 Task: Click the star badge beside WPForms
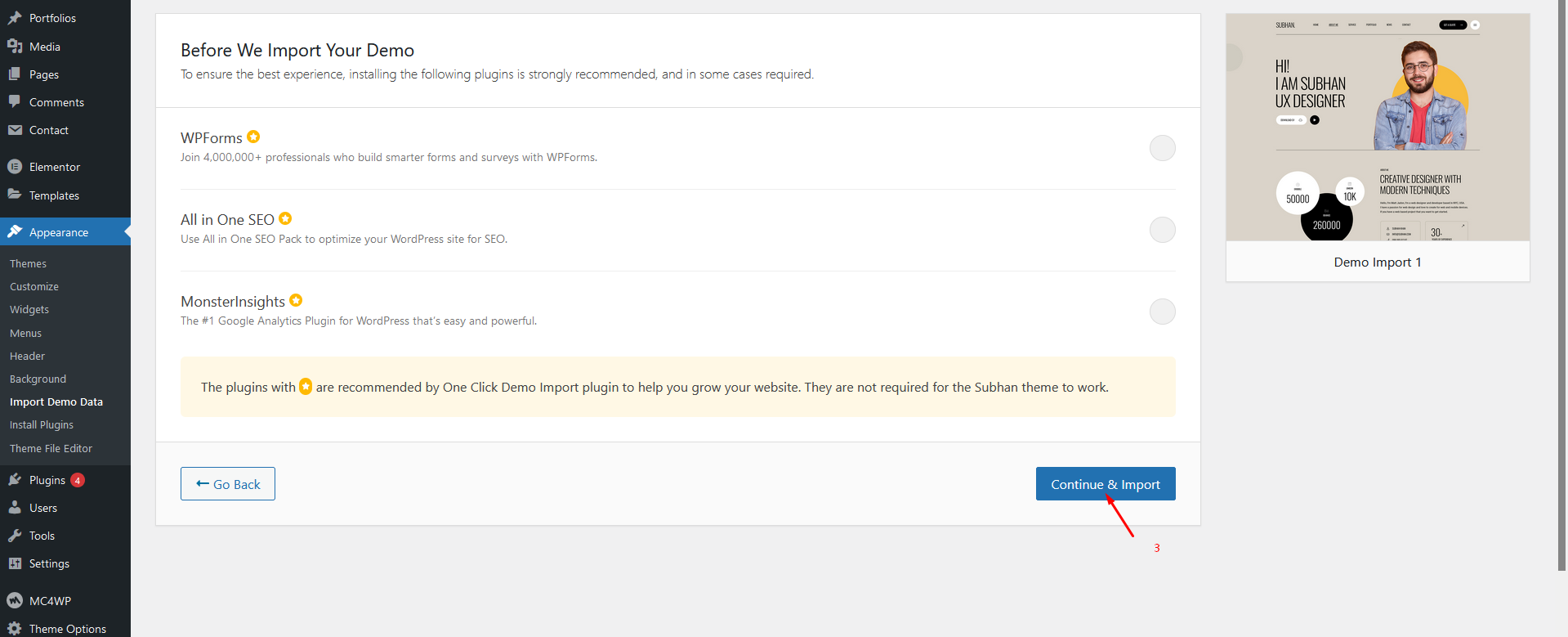coord(253,137)
